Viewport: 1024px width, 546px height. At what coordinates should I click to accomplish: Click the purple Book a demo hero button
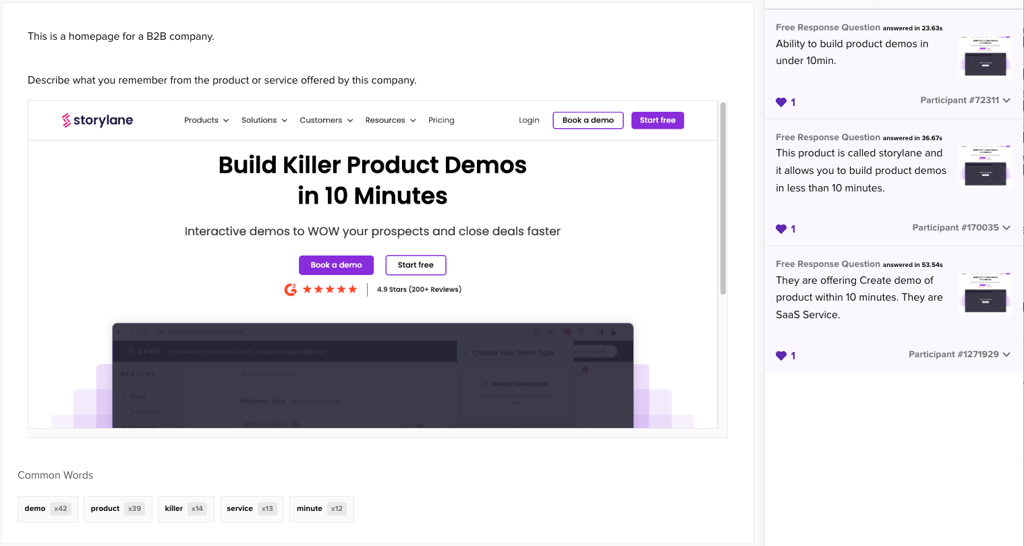[x=336, y=265]
